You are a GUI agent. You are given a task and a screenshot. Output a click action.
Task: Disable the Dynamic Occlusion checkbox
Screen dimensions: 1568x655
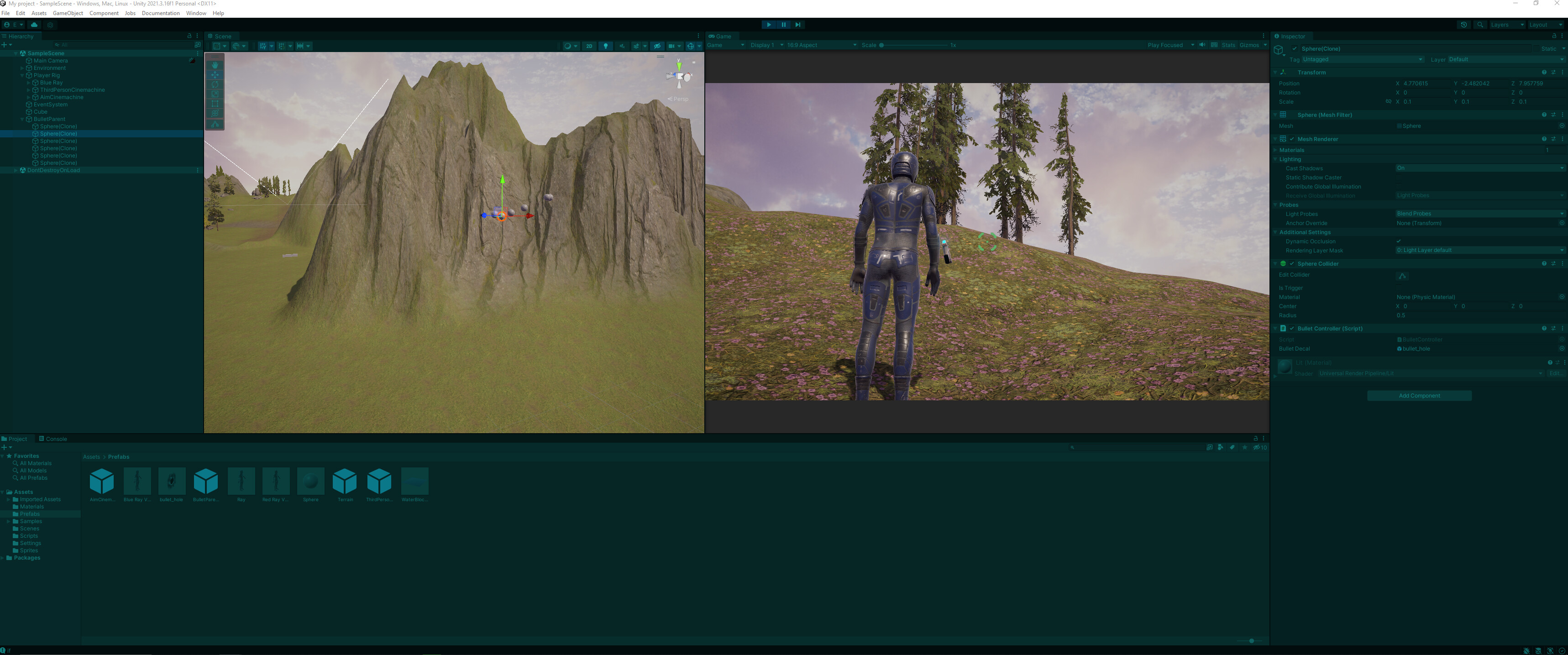pyautogui.click(x=1399, y=241)
